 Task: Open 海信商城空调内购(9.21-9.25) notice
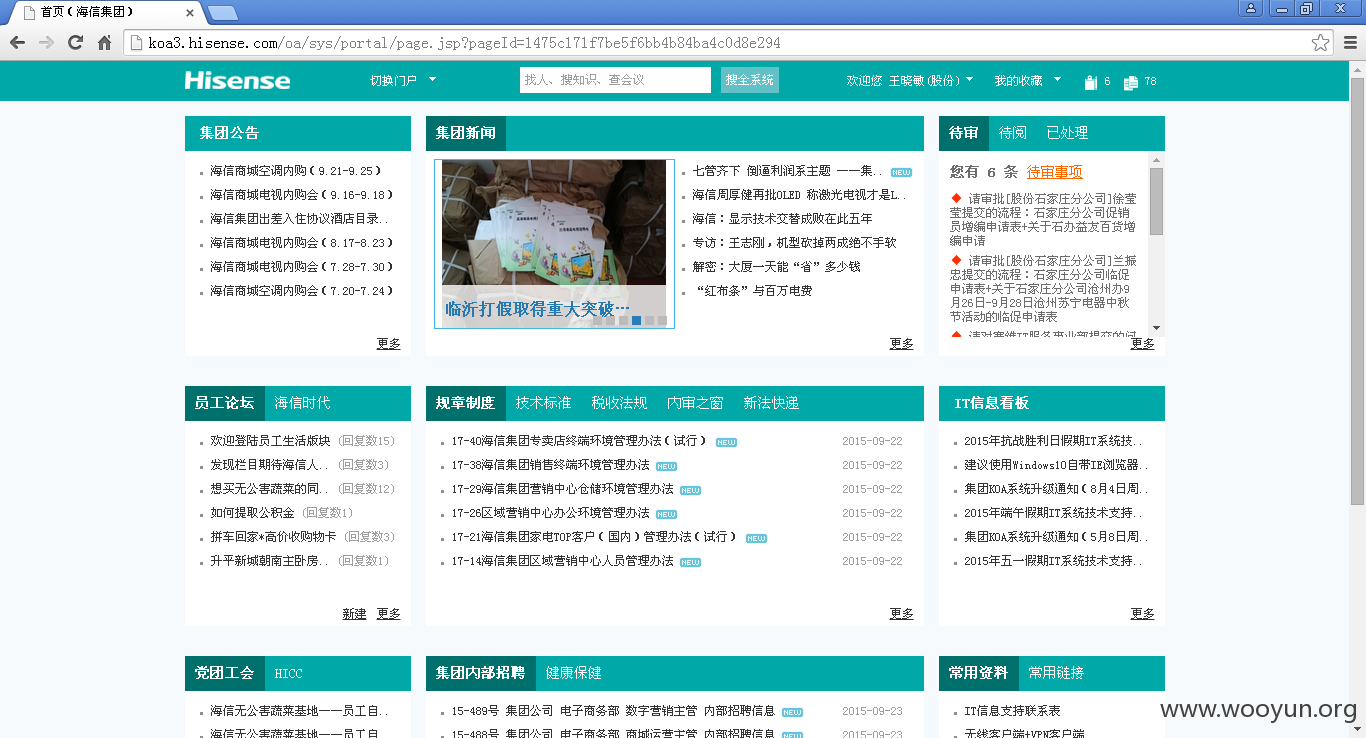point(296,171)
